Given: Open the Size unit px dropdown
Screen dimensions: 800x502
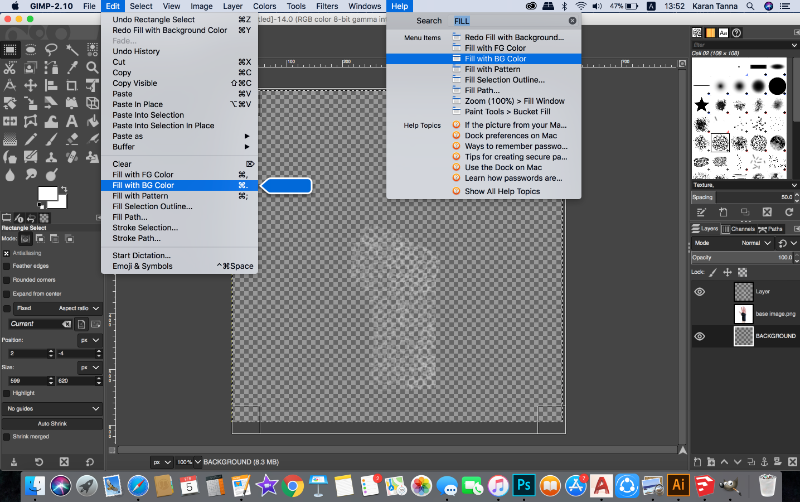Looking at the screenshot, I should [x=89, y=367].
